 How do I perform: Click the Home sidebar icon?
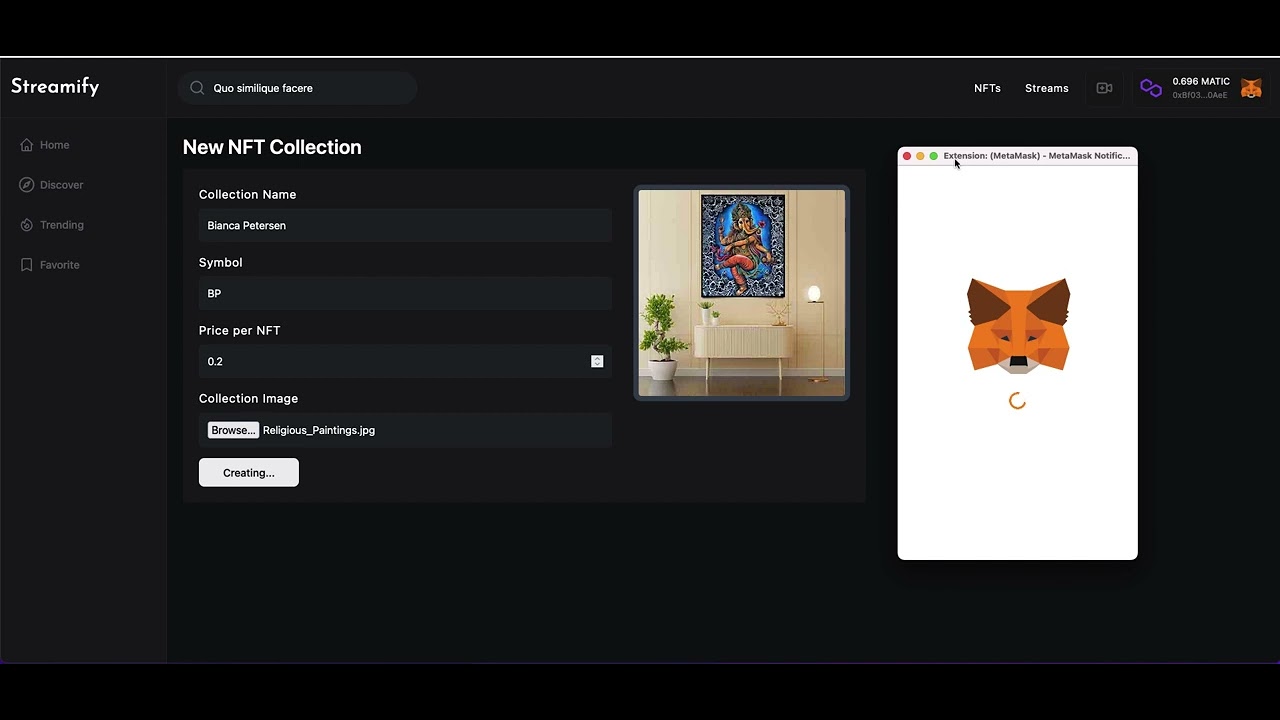tap(27, 145)
